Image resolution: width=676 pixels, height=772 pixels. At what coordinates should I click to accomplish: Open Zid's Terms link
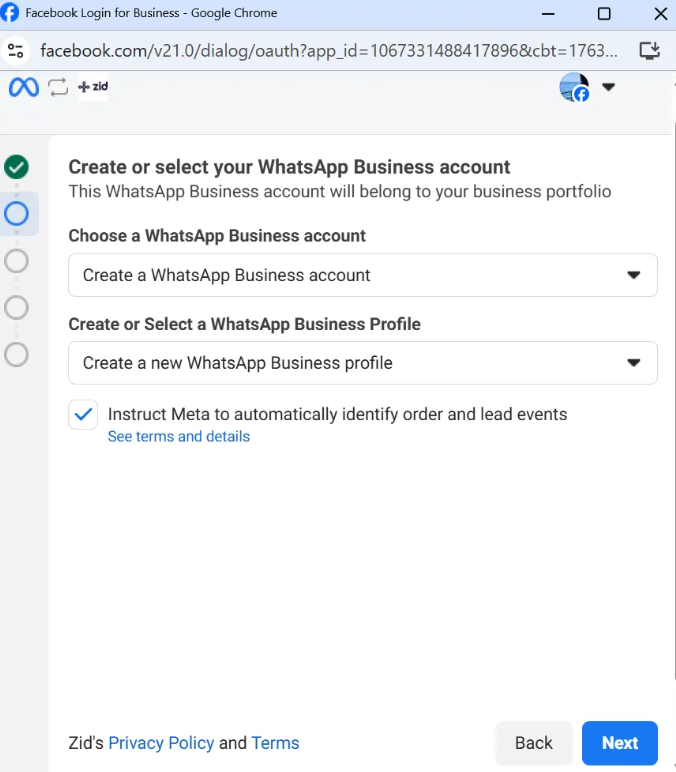click(x=275, y=743)
